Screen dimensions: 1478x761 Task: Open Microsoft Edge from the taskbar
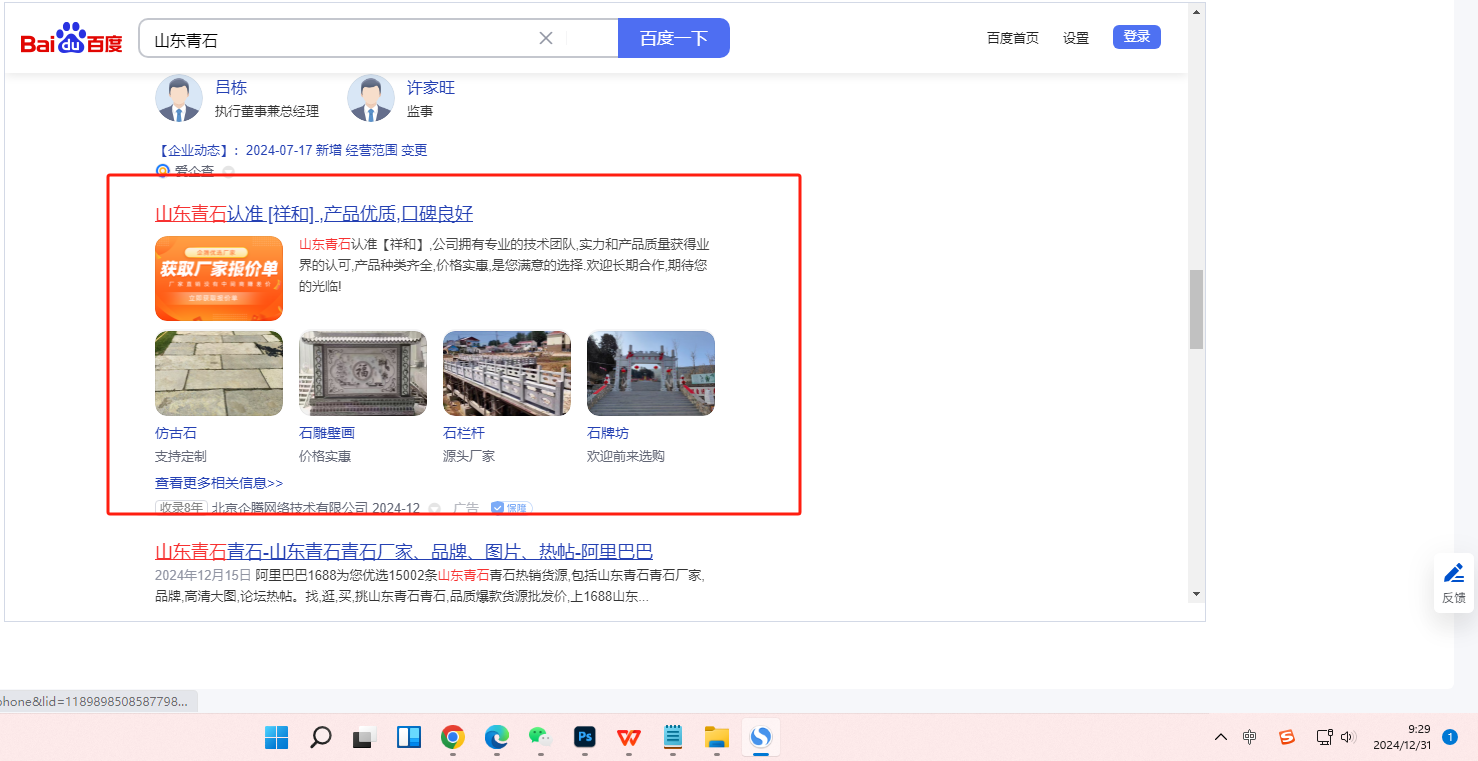(497, 738)
